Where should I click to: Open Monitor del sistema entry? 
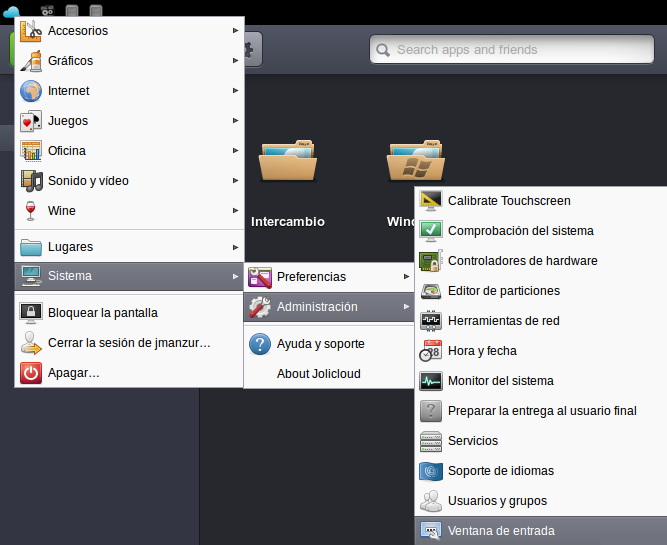coord(541,381)
